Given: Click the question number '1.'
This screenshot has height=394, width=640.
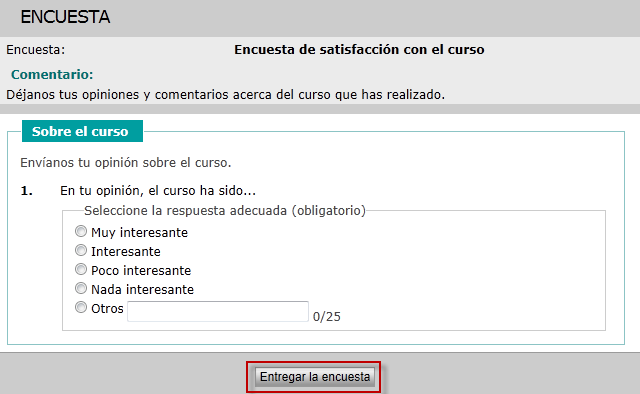Looking at the screenshot, I should [27, 191].
